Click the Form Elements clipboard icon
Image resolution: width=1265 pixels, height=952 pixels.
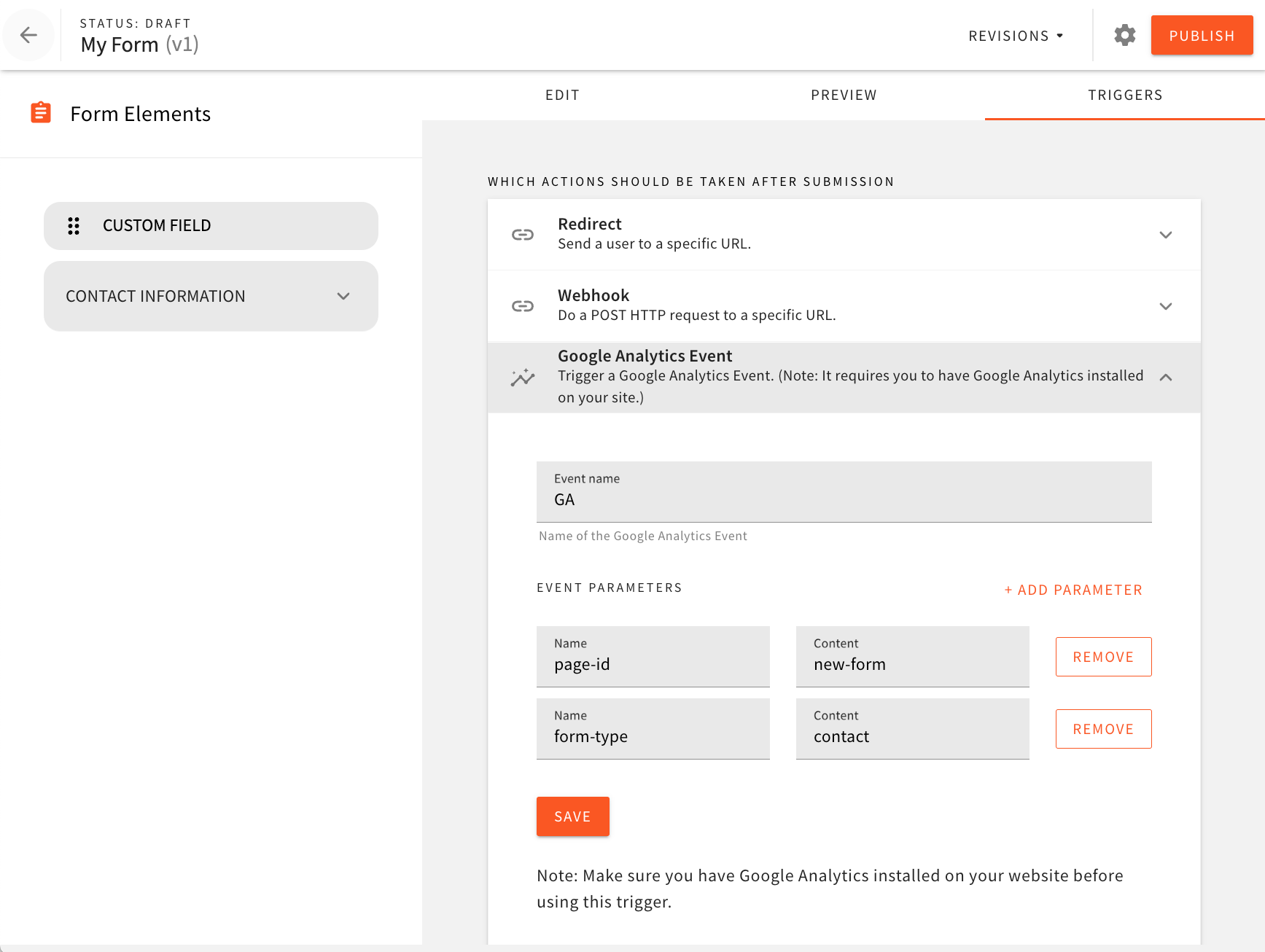[41, 112]
